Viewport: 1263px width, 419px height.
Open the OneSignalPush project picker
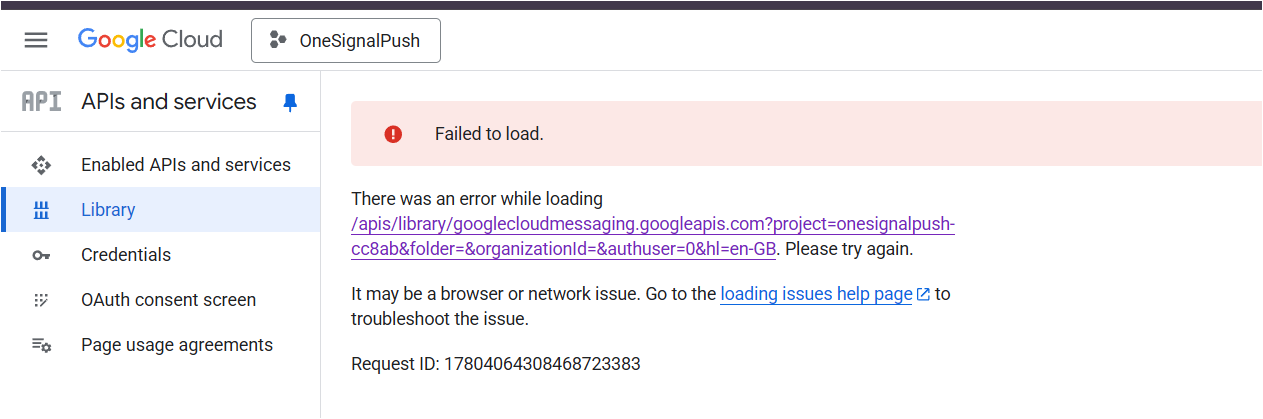pyautogui.click(x=345, y=41)
